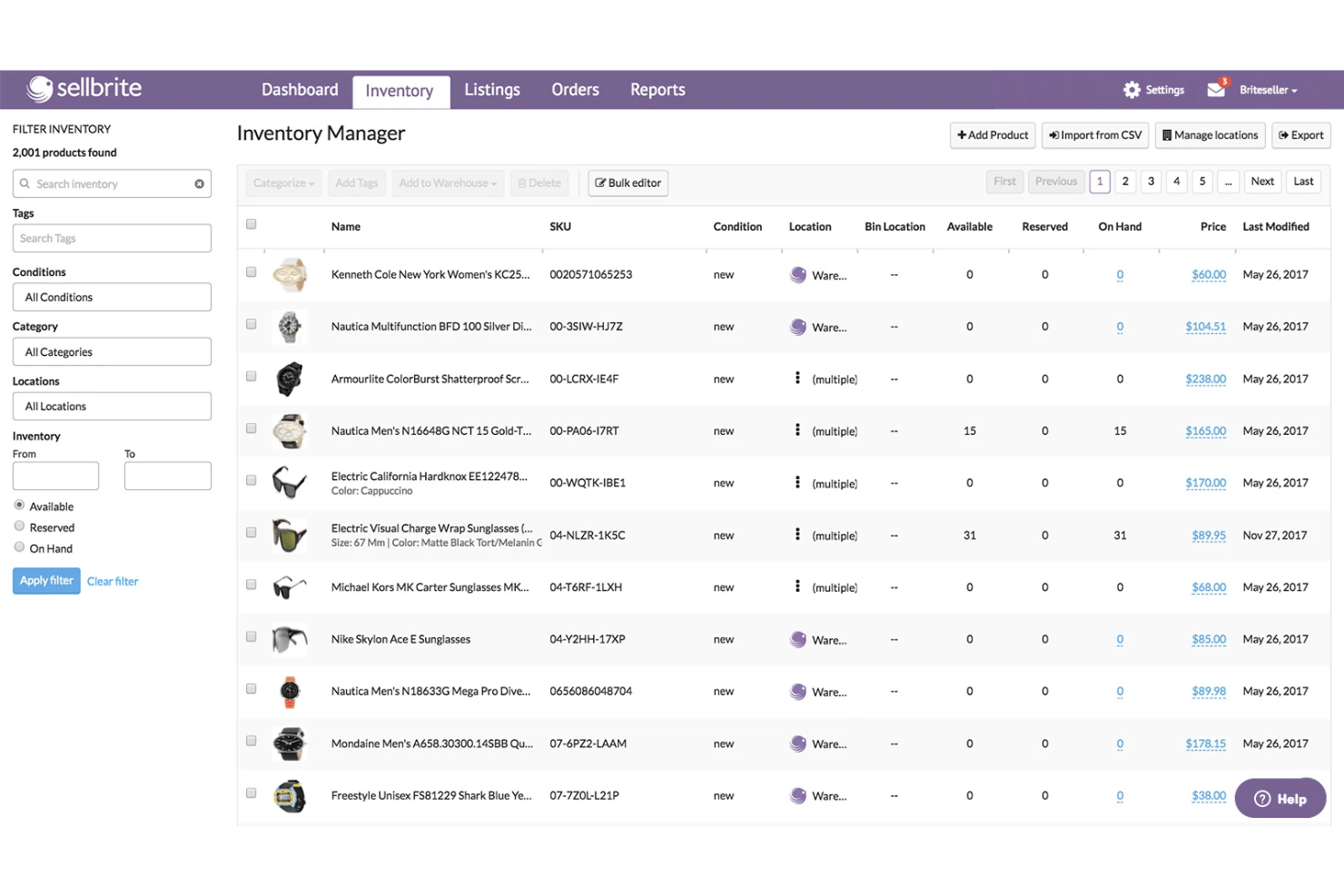Check the Armourlite ColorBurst checkbox
Screen dimensions: 1344x896
click(x=252, y=377)
